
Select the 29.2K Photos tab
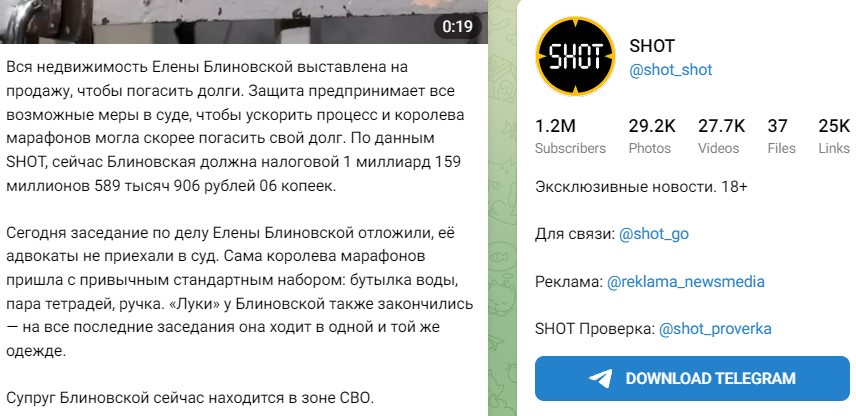coord(652,136)
